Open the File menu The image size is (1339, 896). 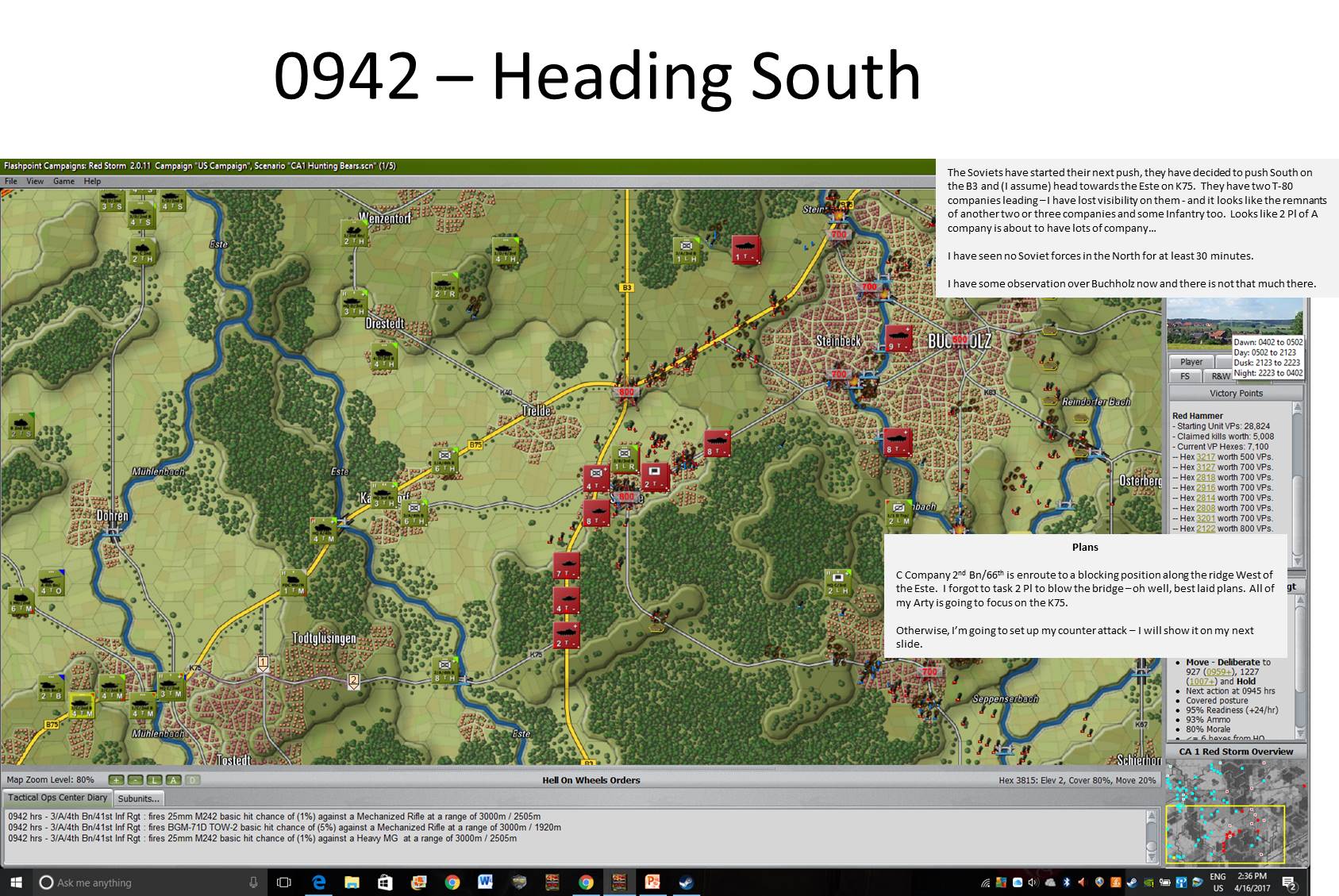(10, 181)
